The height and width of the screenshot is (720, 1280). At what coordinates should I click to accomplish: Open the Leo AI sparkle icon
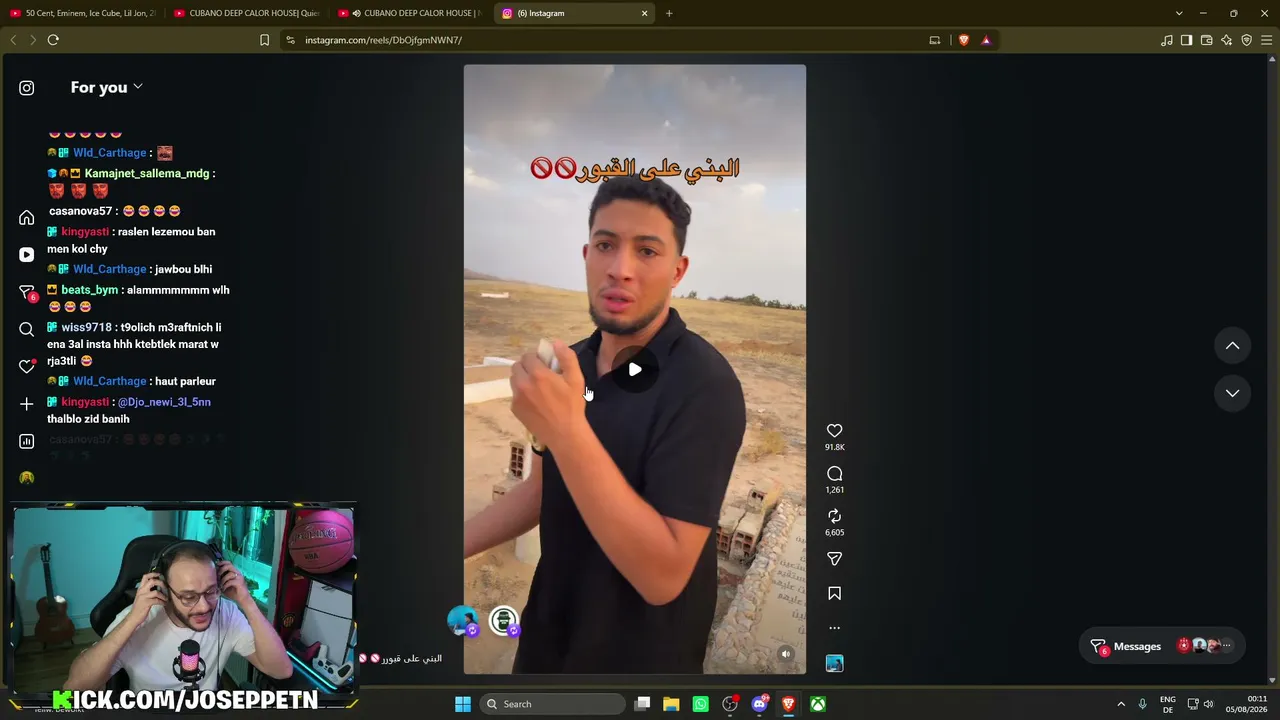click(1227, 40)
